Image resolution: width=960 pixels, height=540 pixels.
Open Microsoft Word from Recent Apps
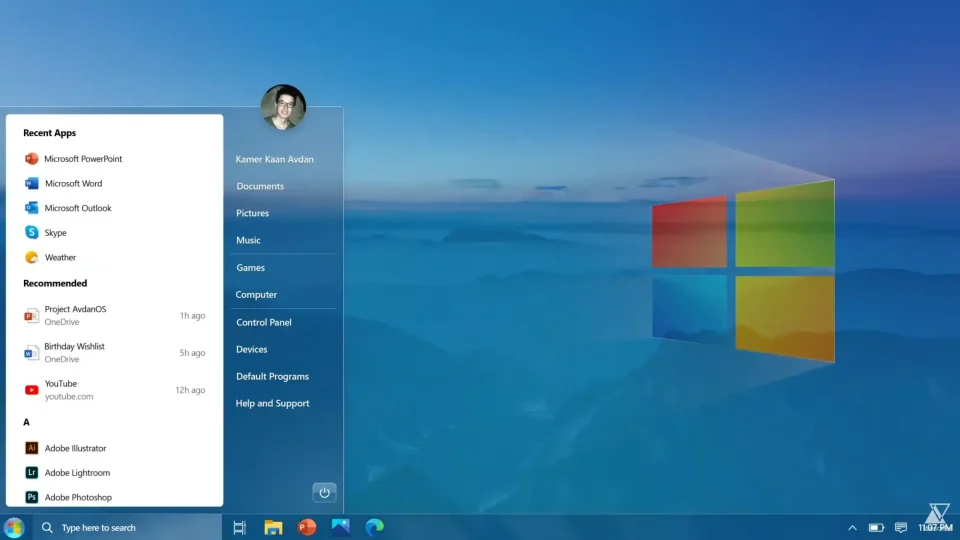[x=73, y=183]
